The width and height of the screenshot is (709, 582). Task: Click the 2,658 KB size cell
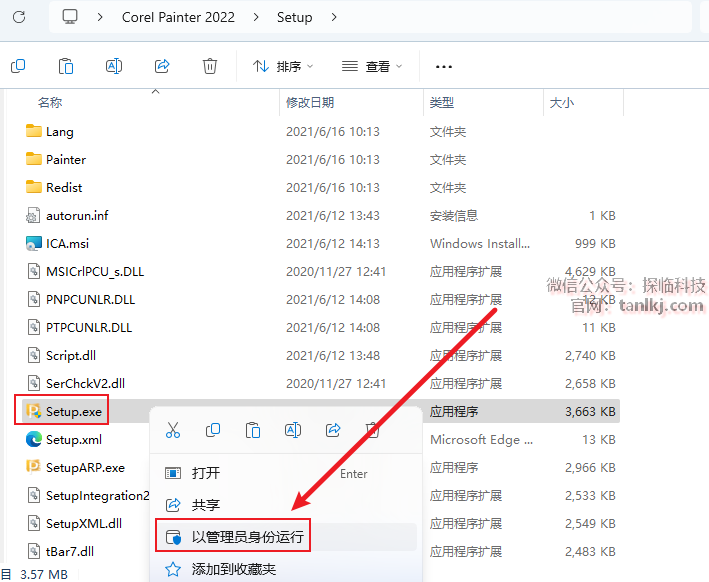point(590,383)
